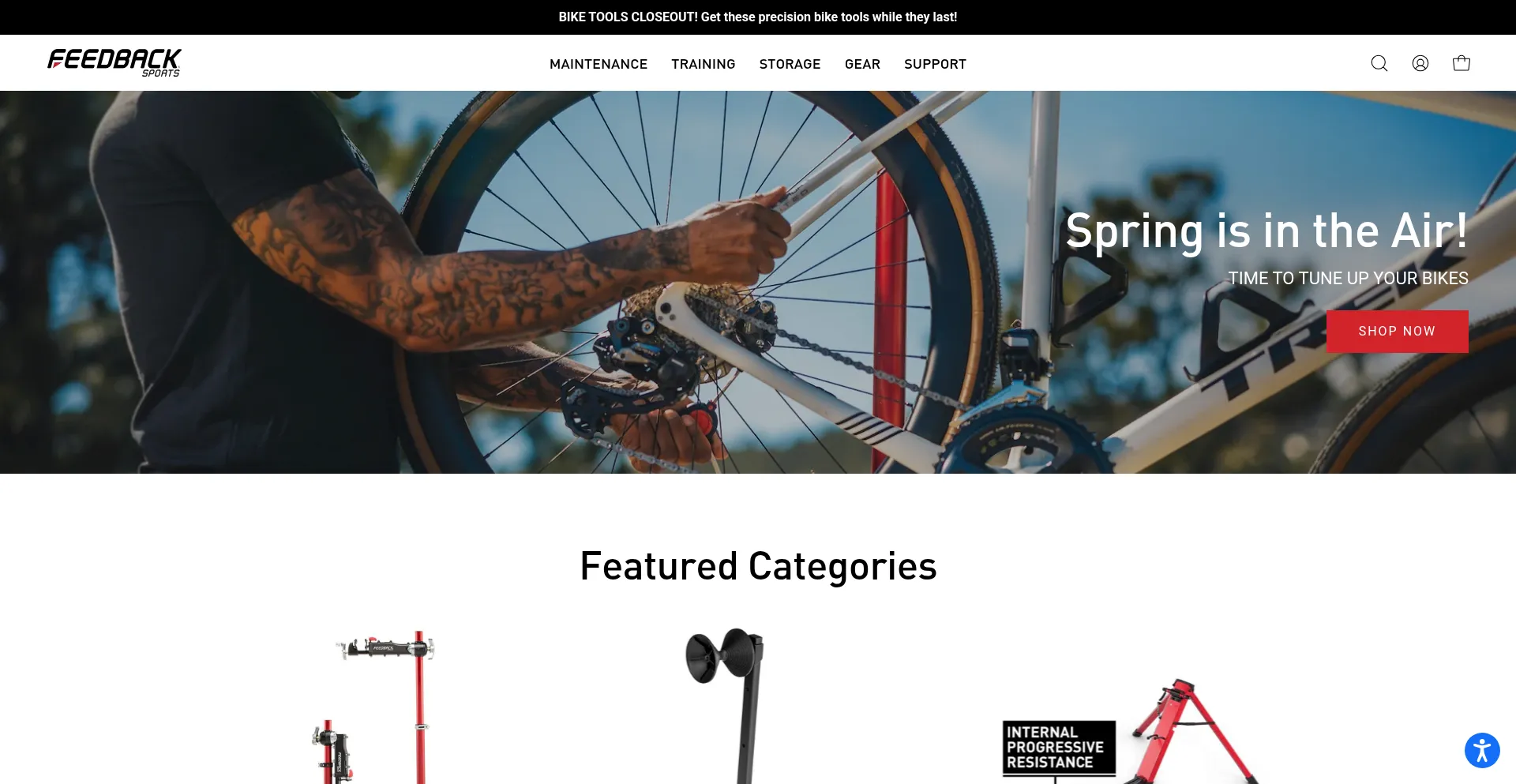The image size is (1516, 784).
Task: Open the search magnifier icon
Action: point(1379,63)
